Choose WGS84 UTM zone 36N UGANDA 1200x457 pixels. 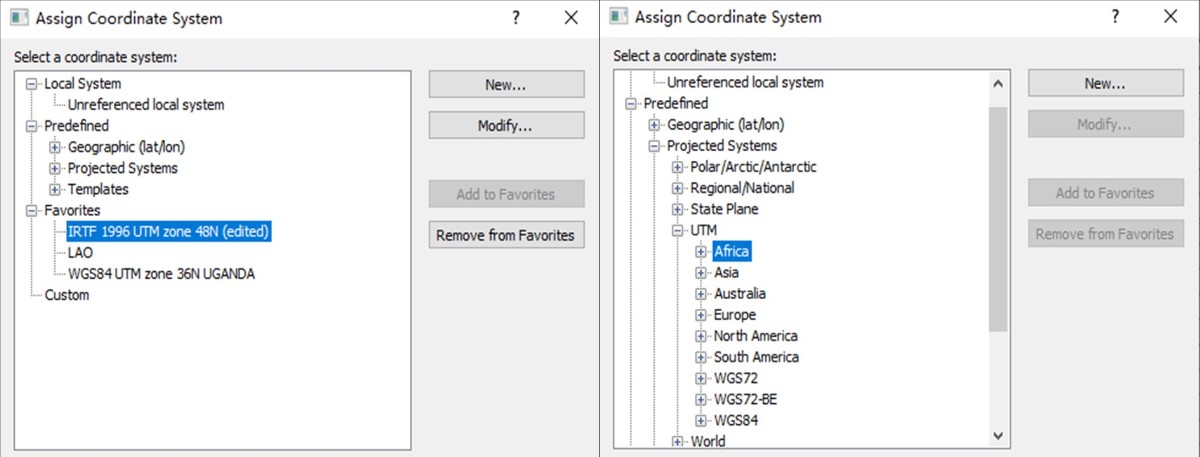161,274
